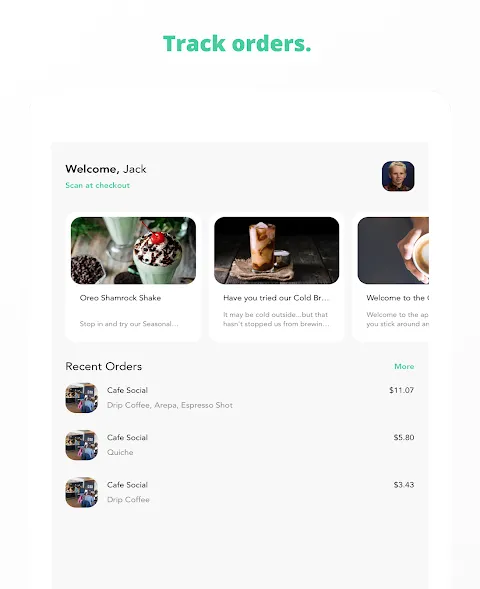
Task: Show More recent orders
Action: pos(404,366)
